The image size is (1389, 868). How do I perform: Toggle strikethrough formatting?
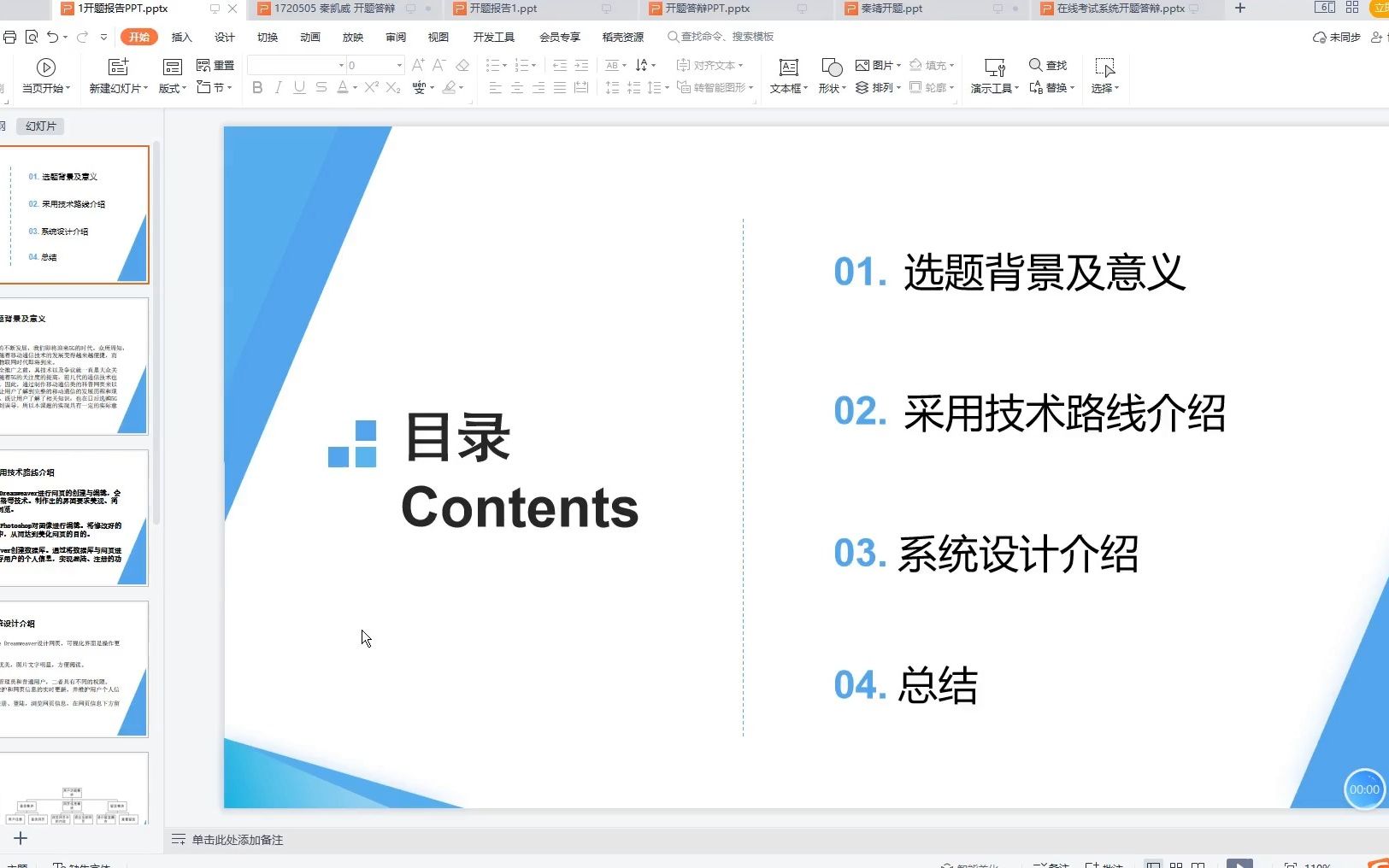pyautogui.click(x=321, y=87)
